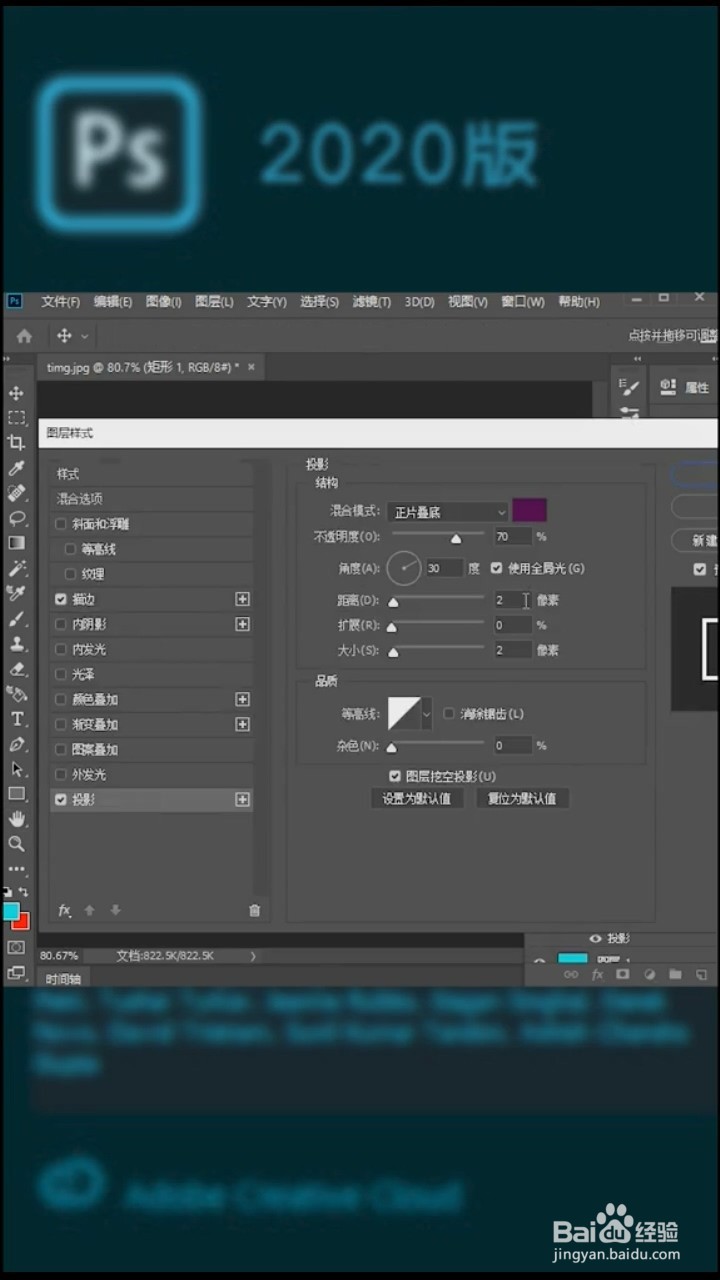Select the Type tool
720x1280 pixels.
[16, 719]
